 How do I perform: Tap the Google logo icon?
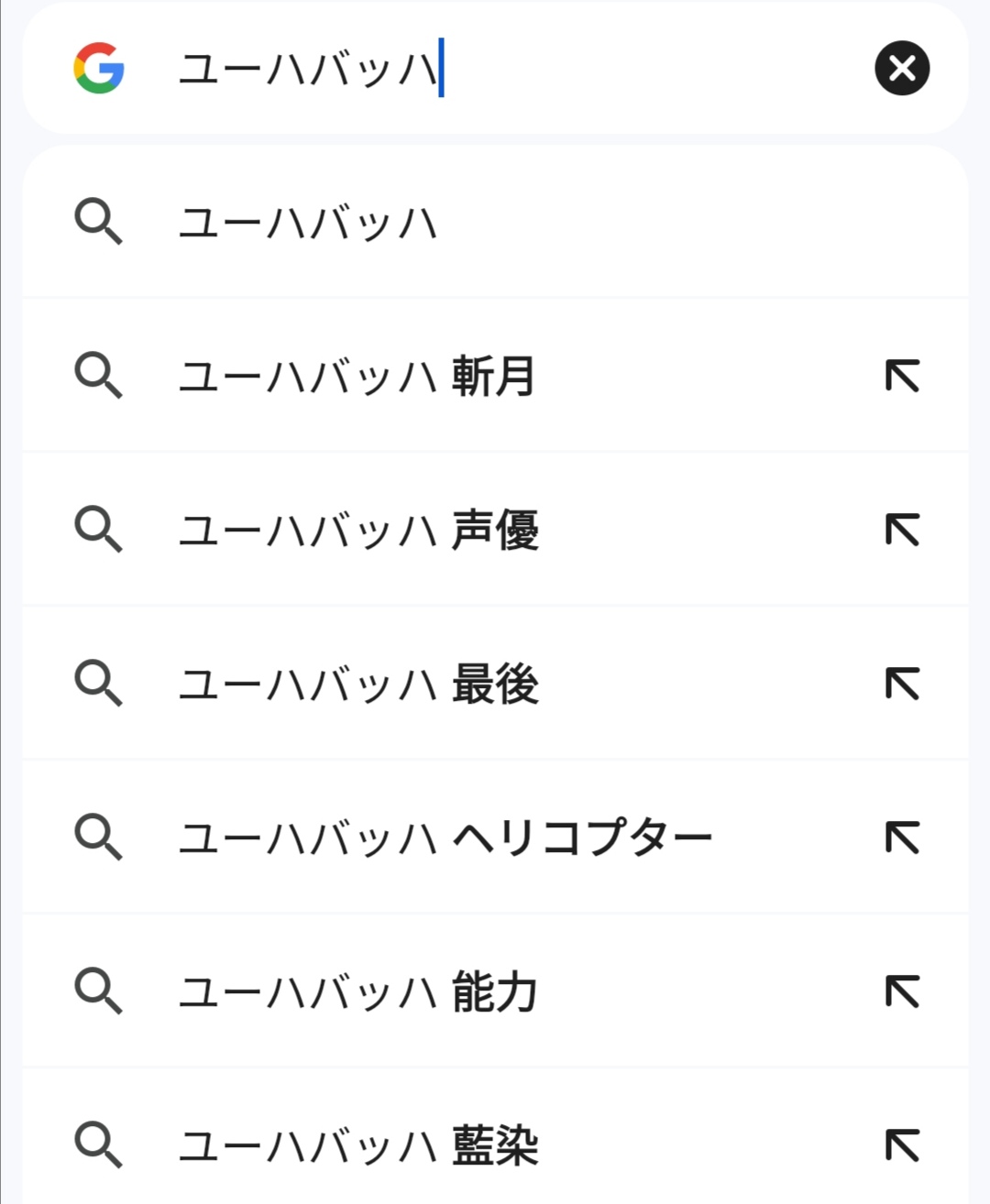click(99, 68)
